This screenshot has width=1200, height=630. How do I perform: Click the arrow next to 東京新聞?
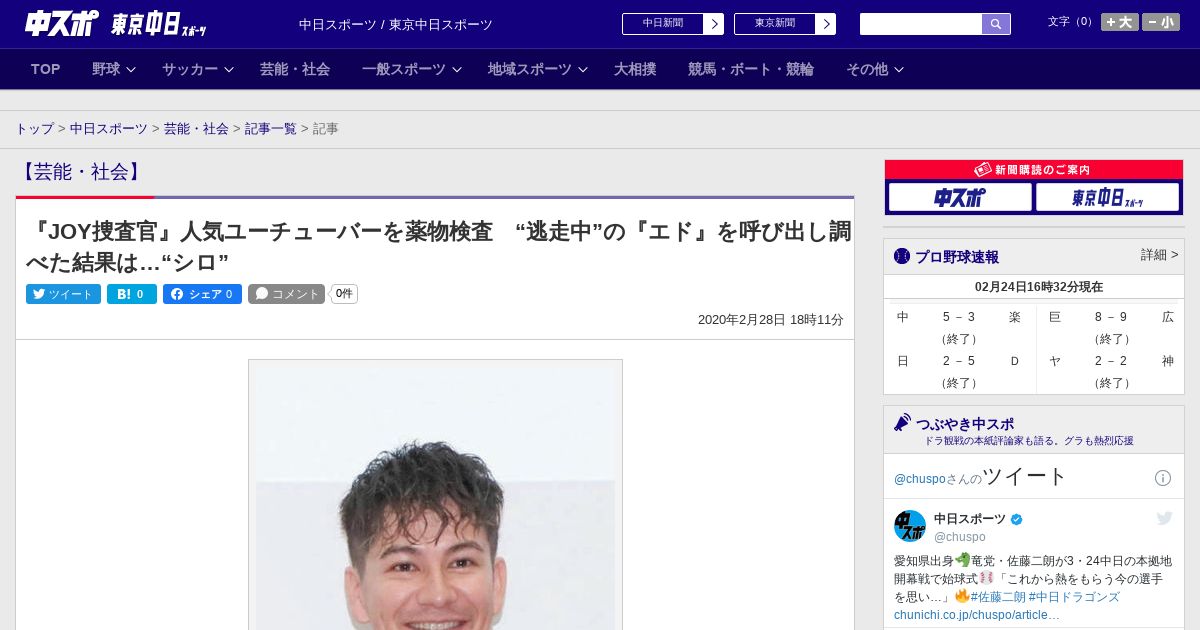826,24
